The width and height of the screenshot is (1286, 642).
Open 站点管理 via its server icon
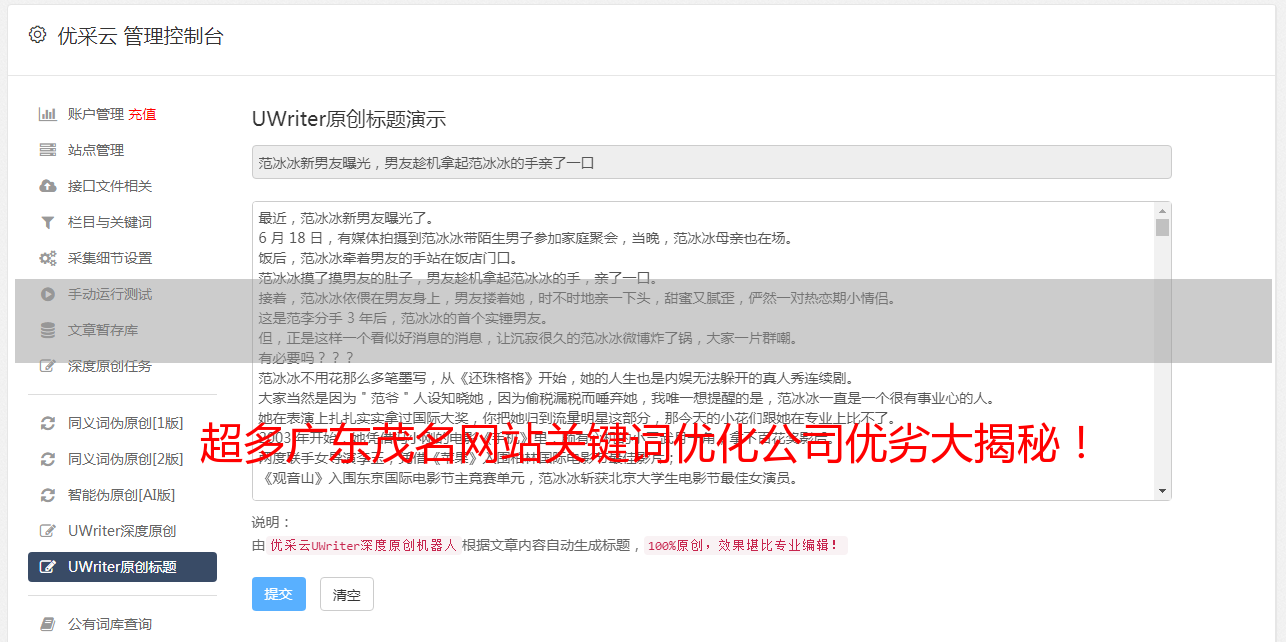point(47,150)
